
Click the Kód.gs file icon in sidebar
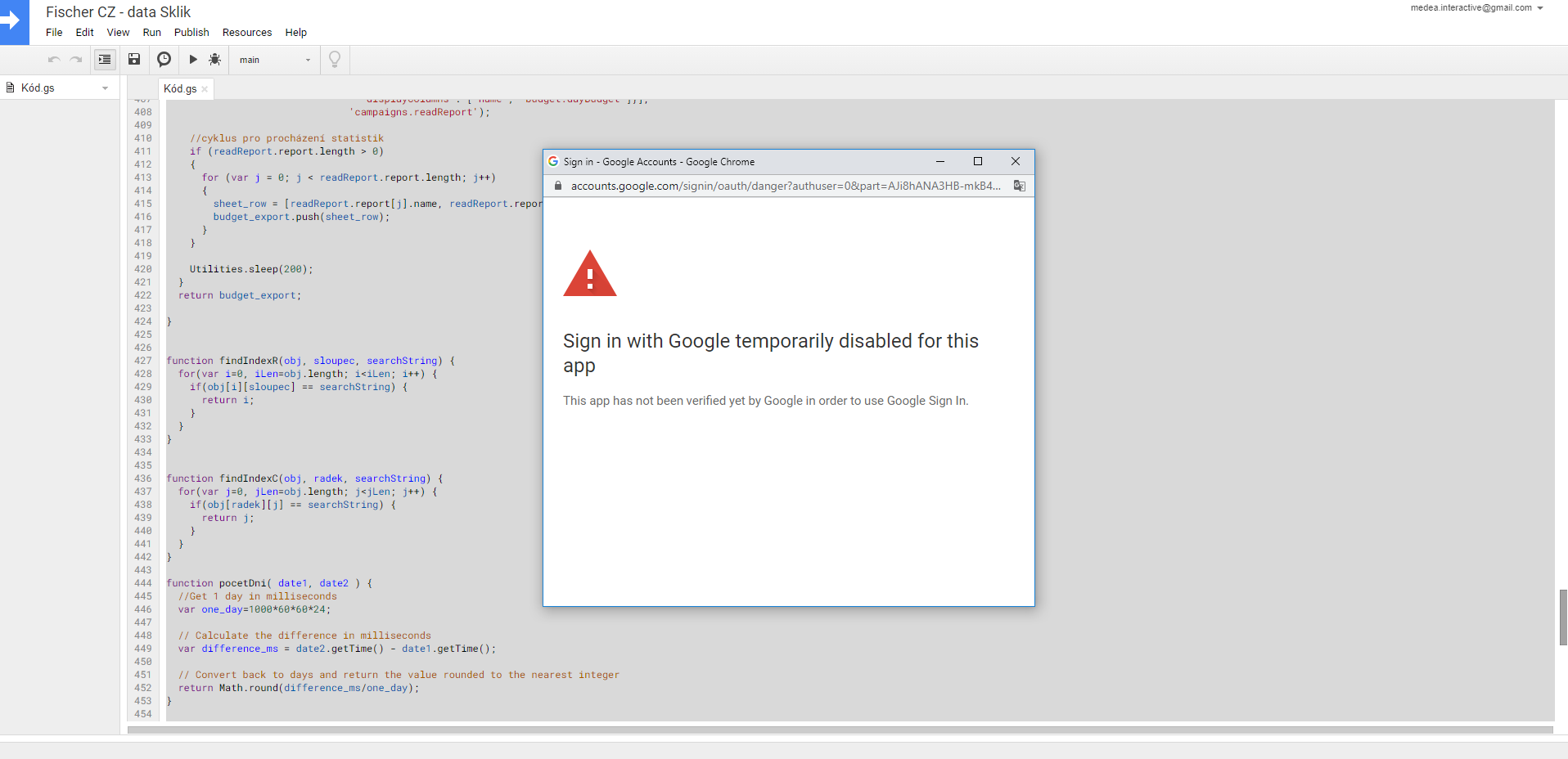(x=11, y=88)
